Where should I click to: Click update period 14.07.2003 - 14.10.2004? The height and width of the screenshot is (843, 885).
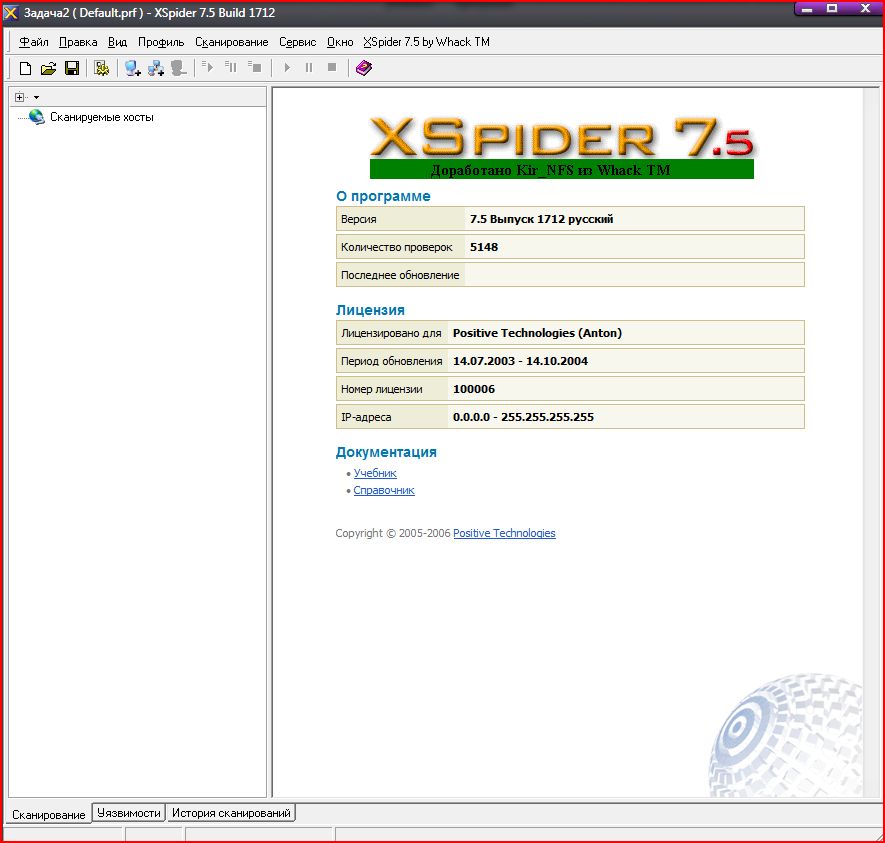tap(520, 361)
